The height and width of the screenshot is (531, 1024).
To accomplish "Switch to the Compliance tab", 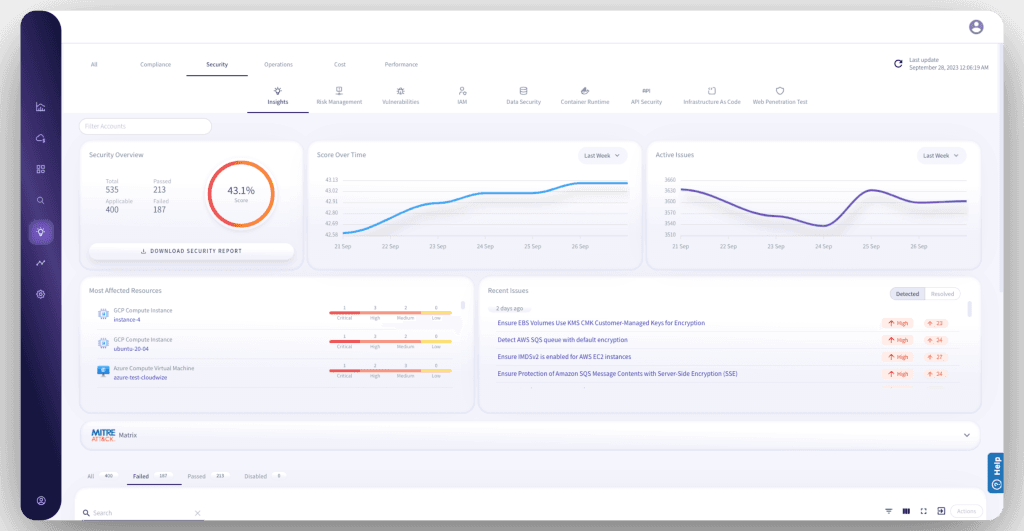I will 155,64.
